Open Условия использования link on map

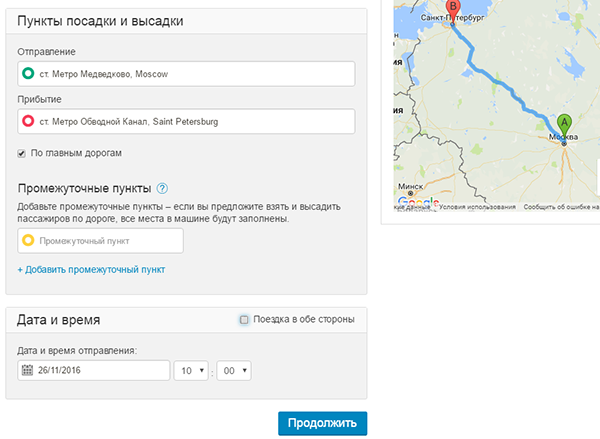(x=478, y=207)
